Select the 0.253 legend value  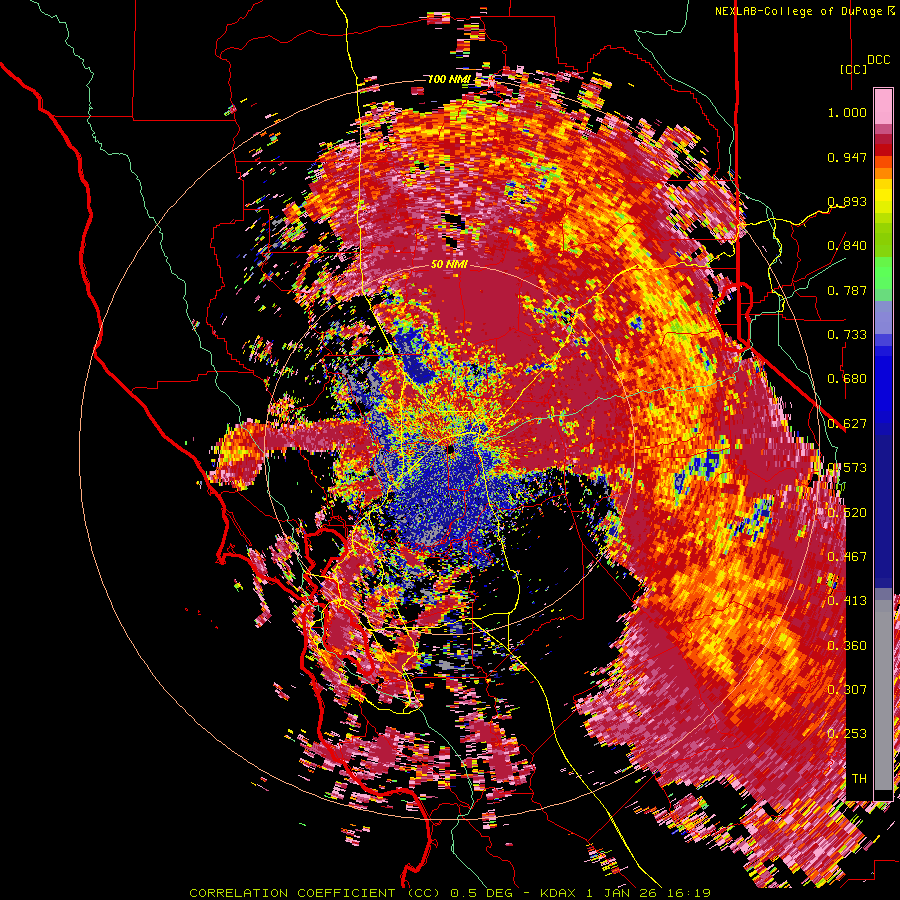pos(847,734)
